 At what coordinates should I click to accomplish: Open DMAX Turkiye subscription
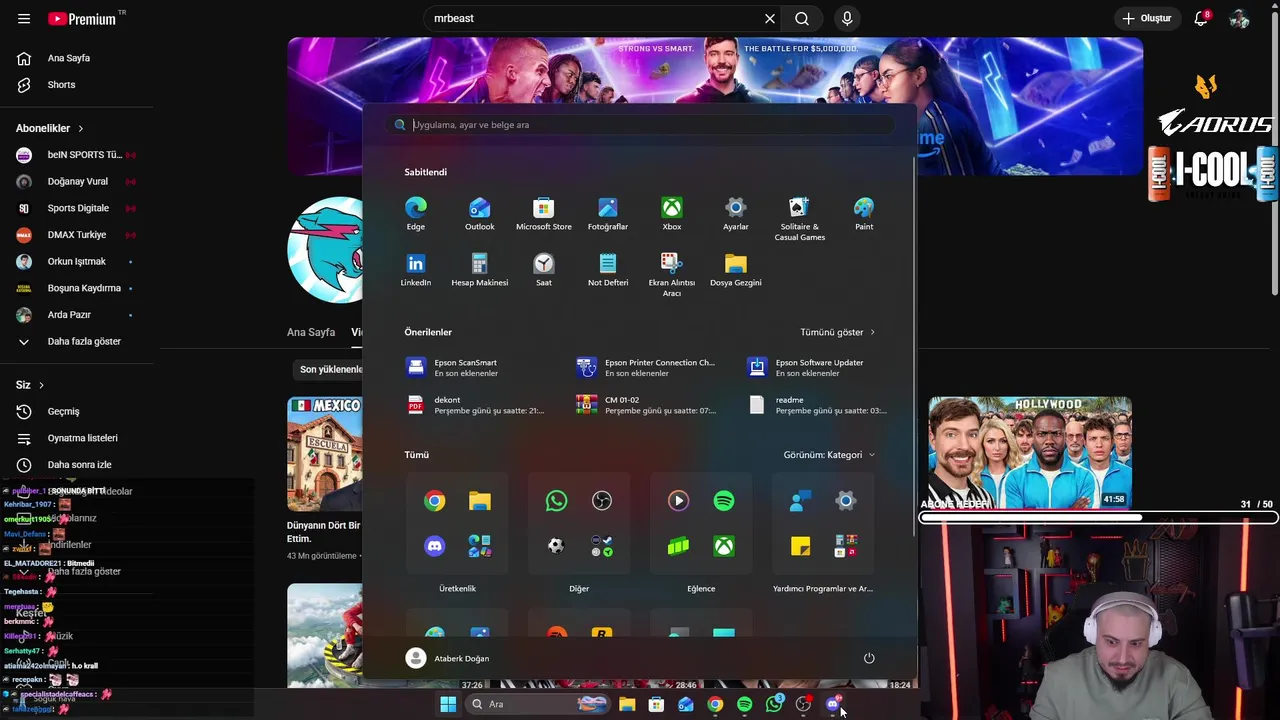(x=77, y=235)
